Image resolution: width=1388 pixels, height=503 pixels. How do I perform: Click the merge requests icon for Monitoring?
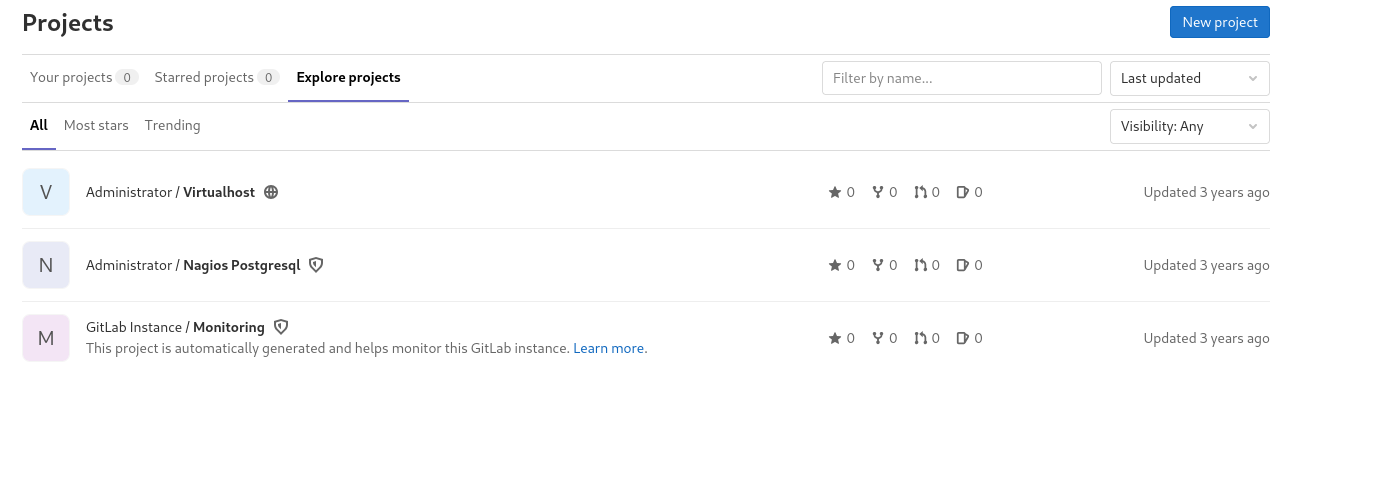[920, 338]
